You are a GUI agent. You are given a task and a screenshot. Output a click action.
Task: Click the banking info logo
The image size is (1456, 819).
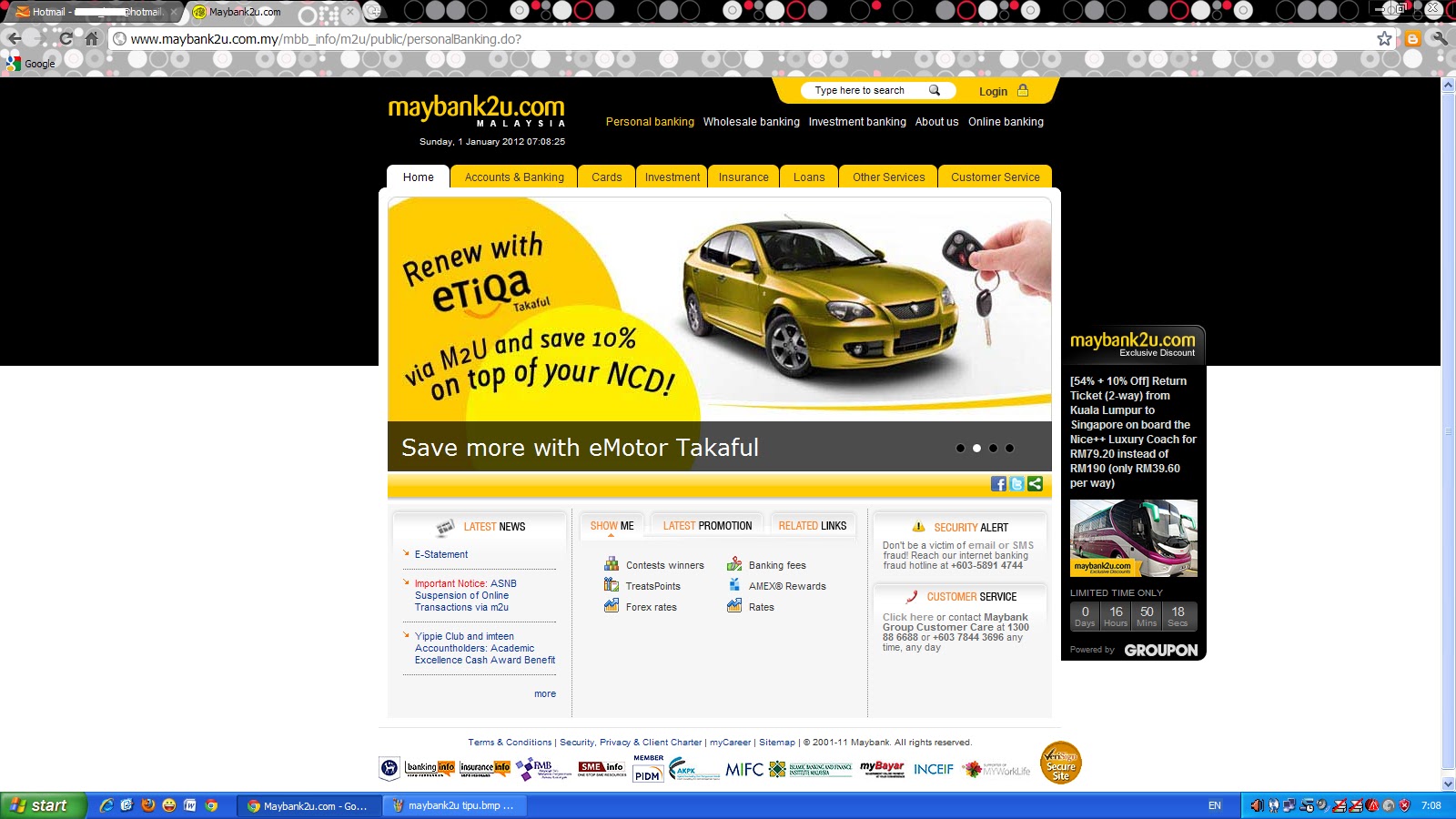pyautogui.click(x=430, y=769)
